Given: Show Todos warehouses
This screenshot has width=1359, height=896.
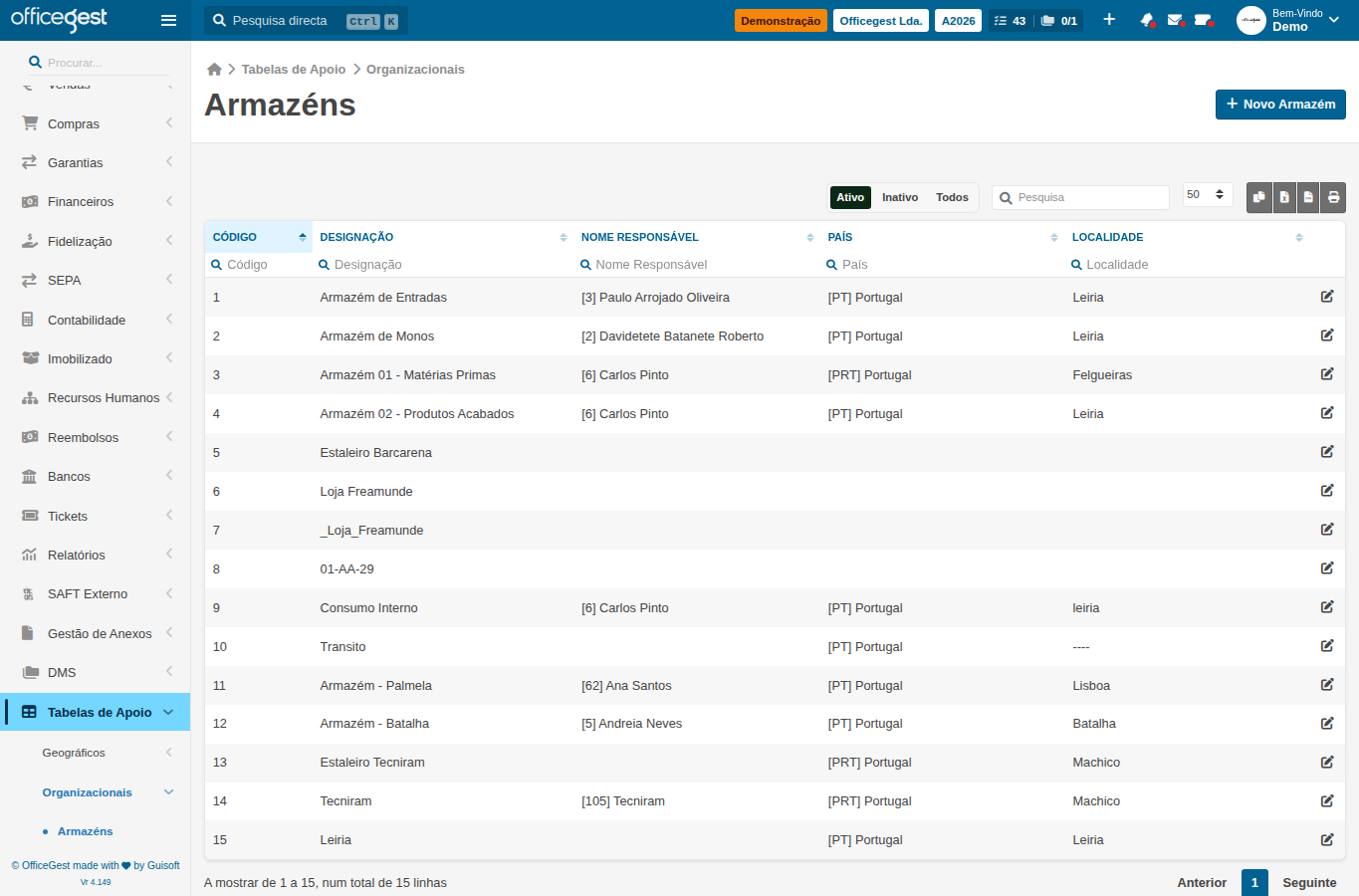Looking at the screenshot, I should (x=952, y=197).
